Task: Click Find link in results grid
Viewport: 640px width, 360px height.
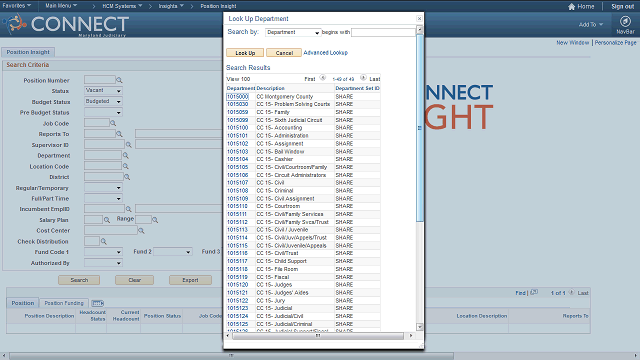Action: coord(520,293)
